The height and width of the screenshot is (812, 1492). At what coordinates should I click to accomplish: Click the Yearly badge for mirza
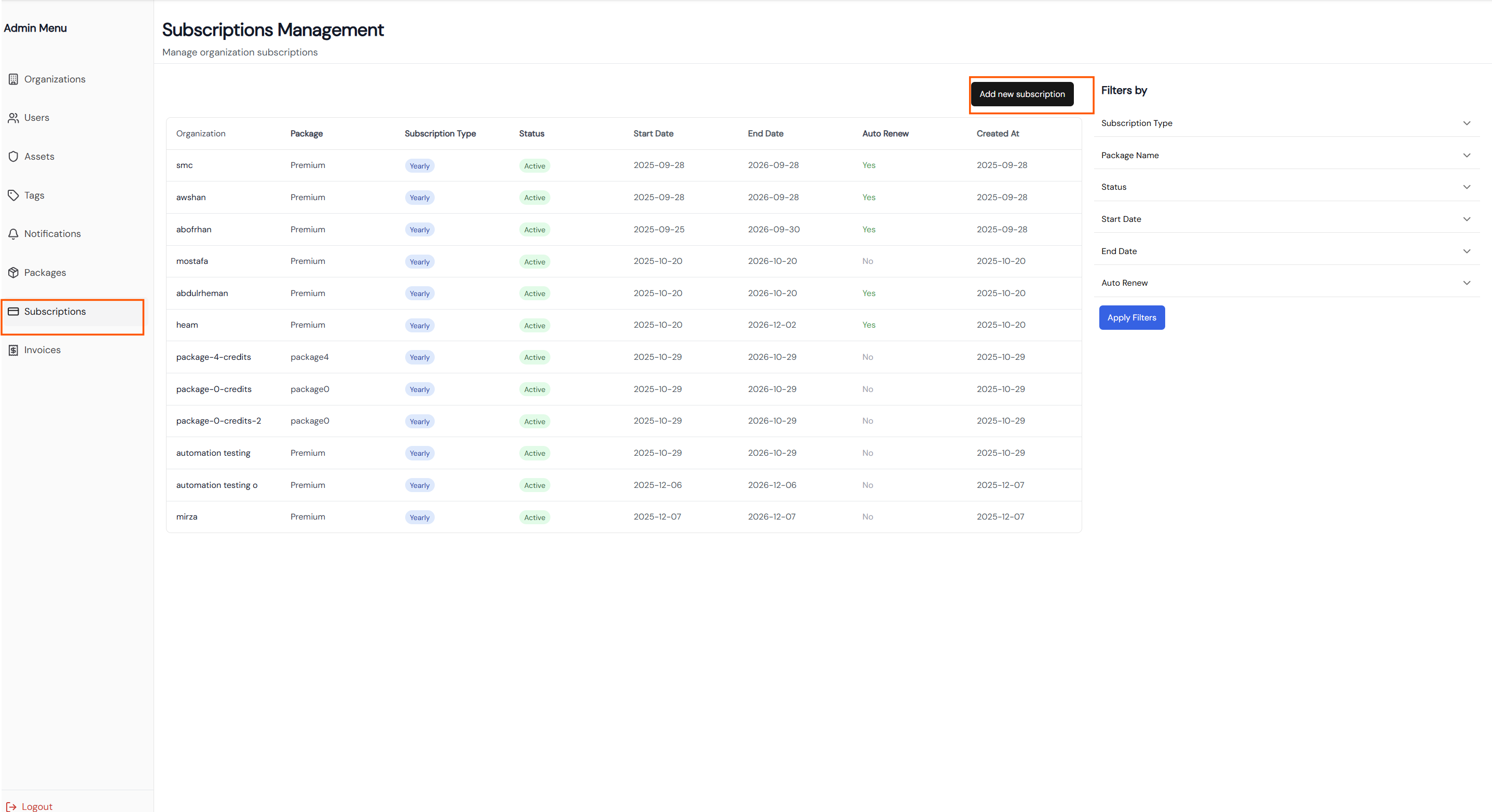click(x=419, y=517)
